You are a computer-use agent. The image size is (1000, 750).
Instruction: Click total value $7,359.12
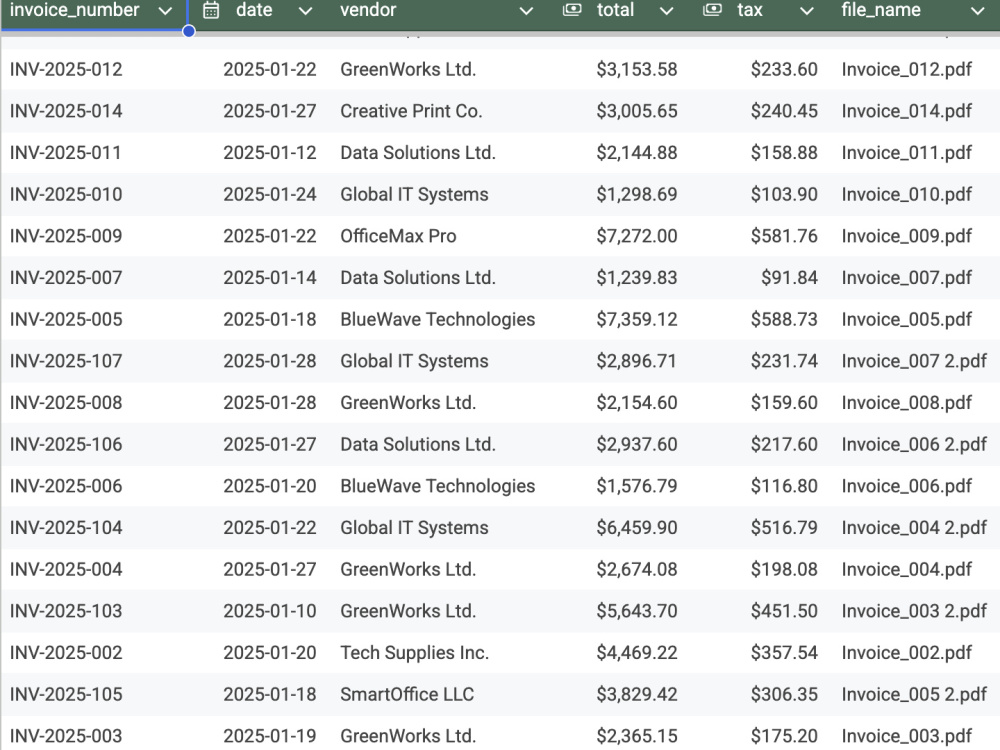pyautogui.click(x=636, y=319)
